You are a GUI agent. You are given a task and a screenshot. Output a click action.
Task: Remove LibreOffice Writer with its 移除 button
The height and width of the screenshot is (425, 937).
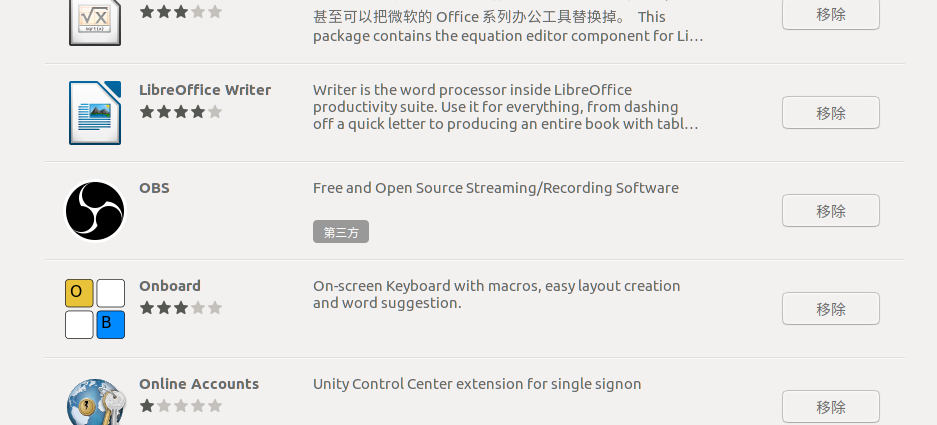tap(831, 112)
